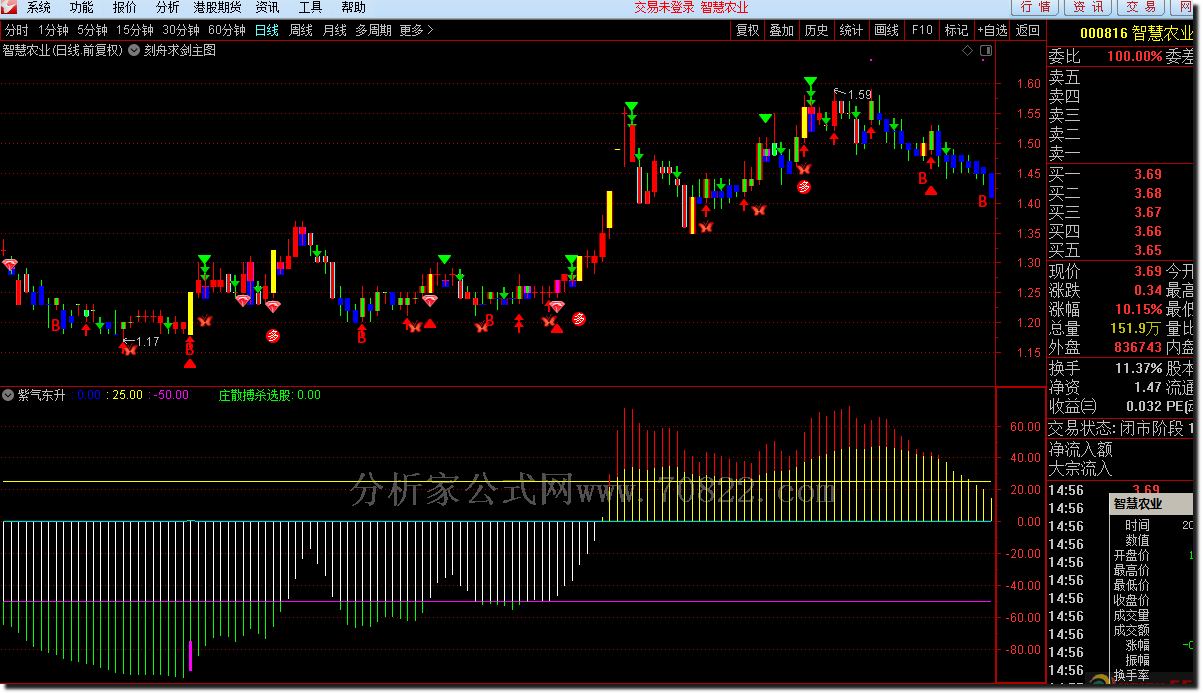Click the 返回 back button

click(x=1028, y=30)
